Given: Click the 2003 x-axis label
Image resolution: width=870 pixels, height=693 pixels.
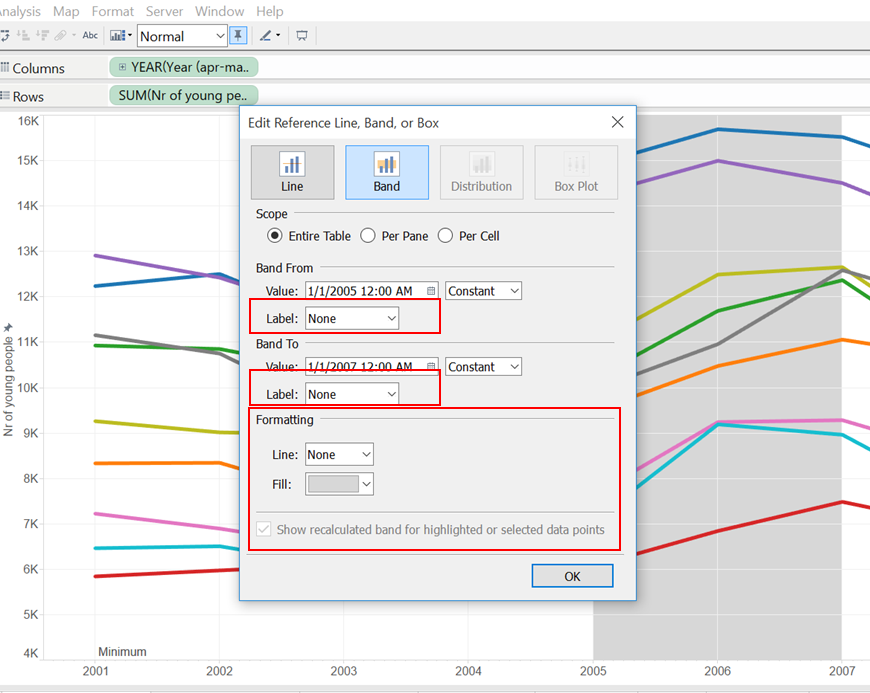Looking at the screenshot, I should click(x=343, y=671).
